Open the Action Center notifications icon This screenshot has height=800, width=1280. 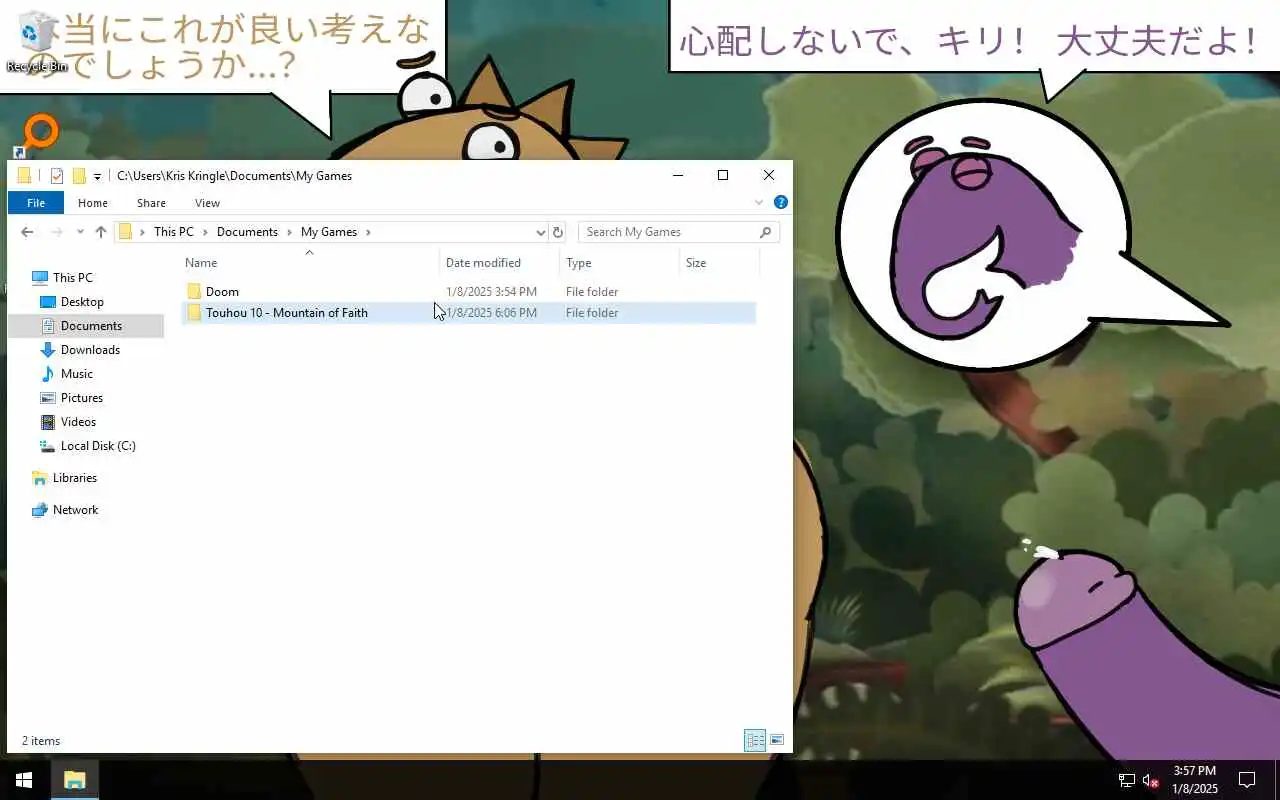(x=1247, y=780)
